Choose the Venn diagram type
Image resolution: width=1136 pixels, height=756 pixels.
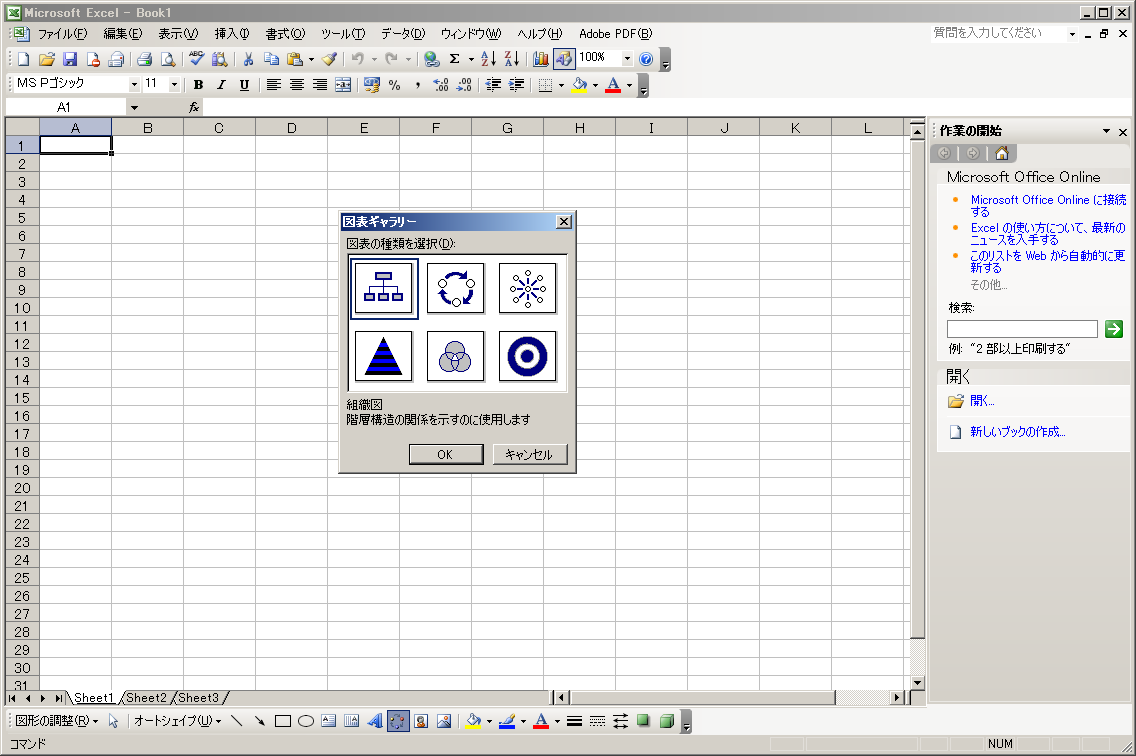click(456, 356)
